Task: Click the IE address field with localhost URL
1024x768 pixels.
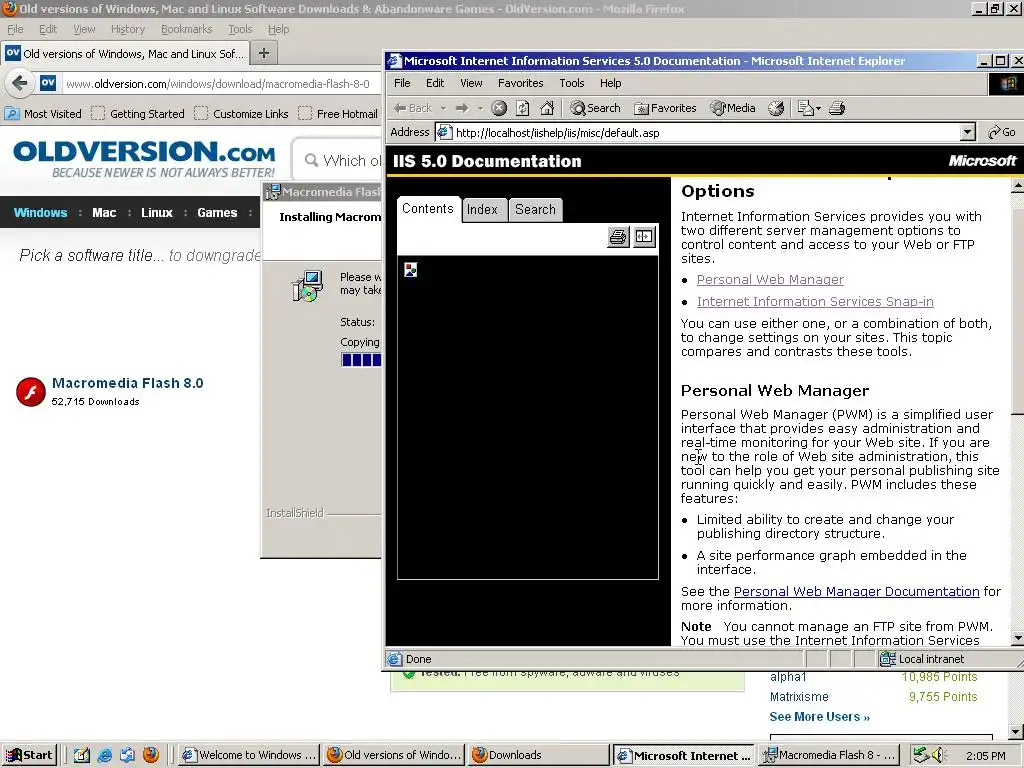Action: click(699, 133)
